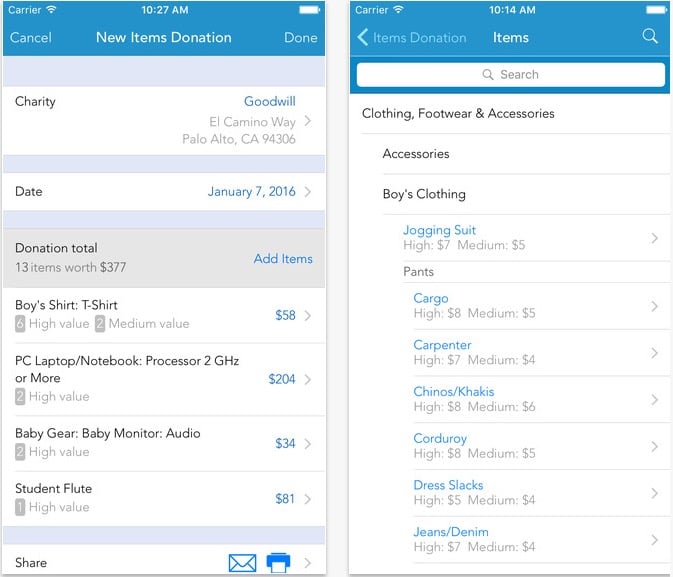
Task: Tap the search magnifier icon in Items header
Action: (650, 36)
